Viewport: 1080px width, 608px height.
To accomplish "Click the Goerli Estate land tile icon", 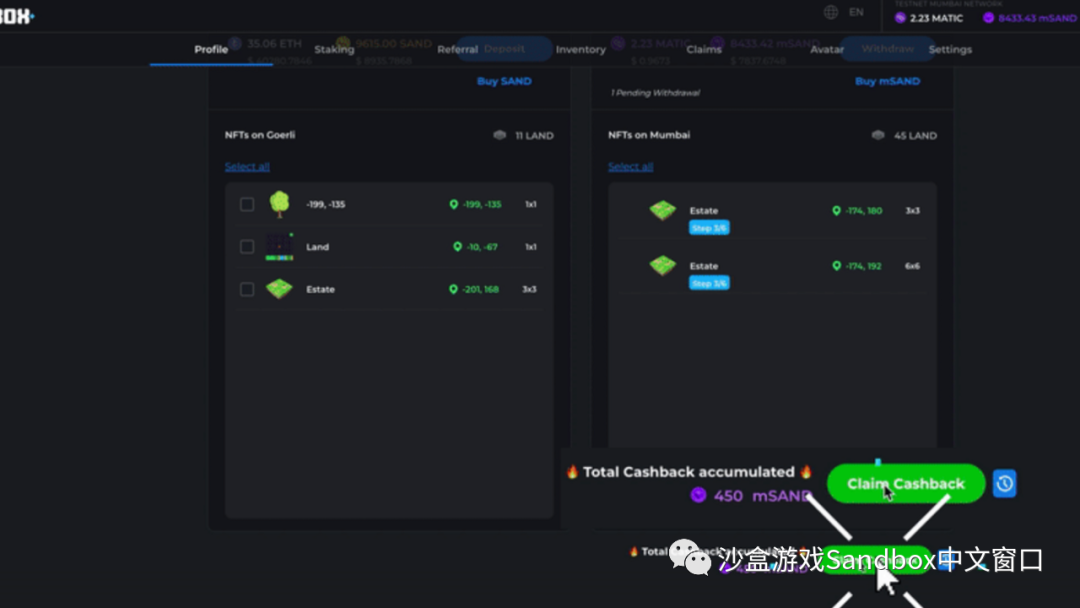I will tap(279, 289).
